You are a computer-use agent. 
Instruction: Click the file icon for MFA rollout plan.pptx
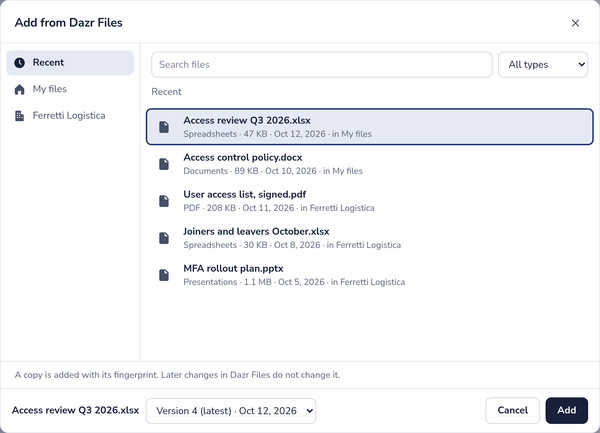(164, 275)
